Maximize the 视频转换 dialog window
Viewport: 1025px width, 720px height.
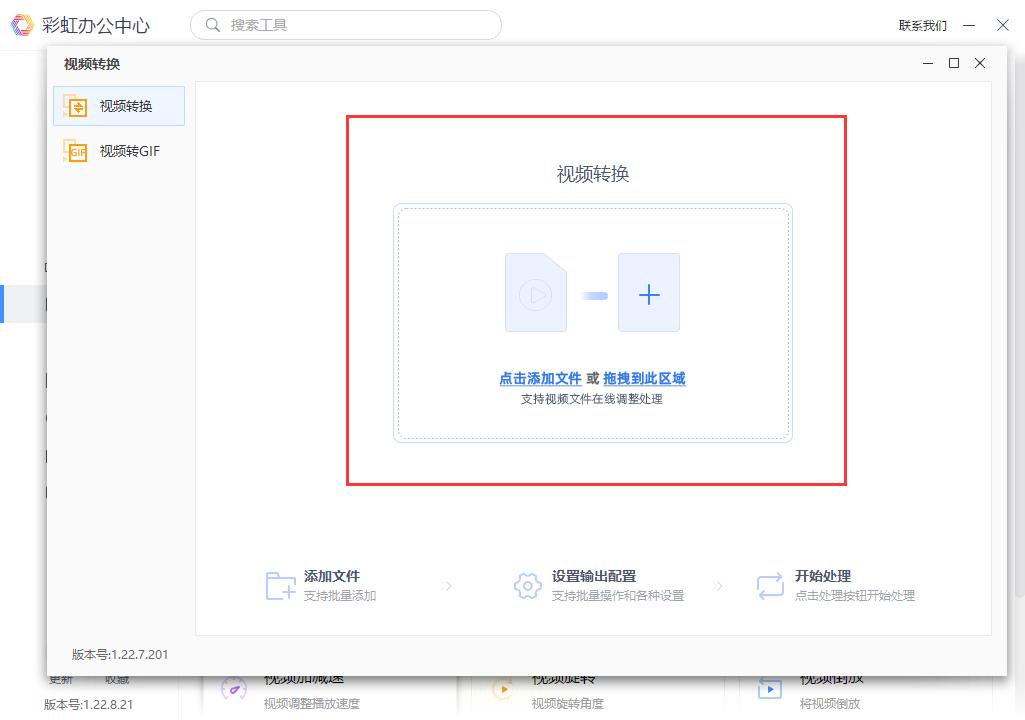coord(954,63)
